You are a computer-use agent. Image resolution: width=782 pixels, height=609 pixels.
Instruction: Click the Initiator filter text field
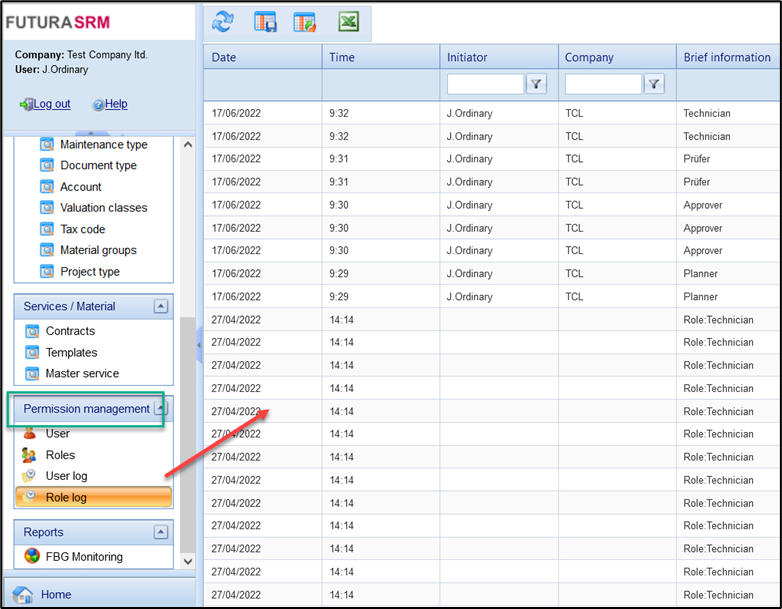click(x=485, y=85)
